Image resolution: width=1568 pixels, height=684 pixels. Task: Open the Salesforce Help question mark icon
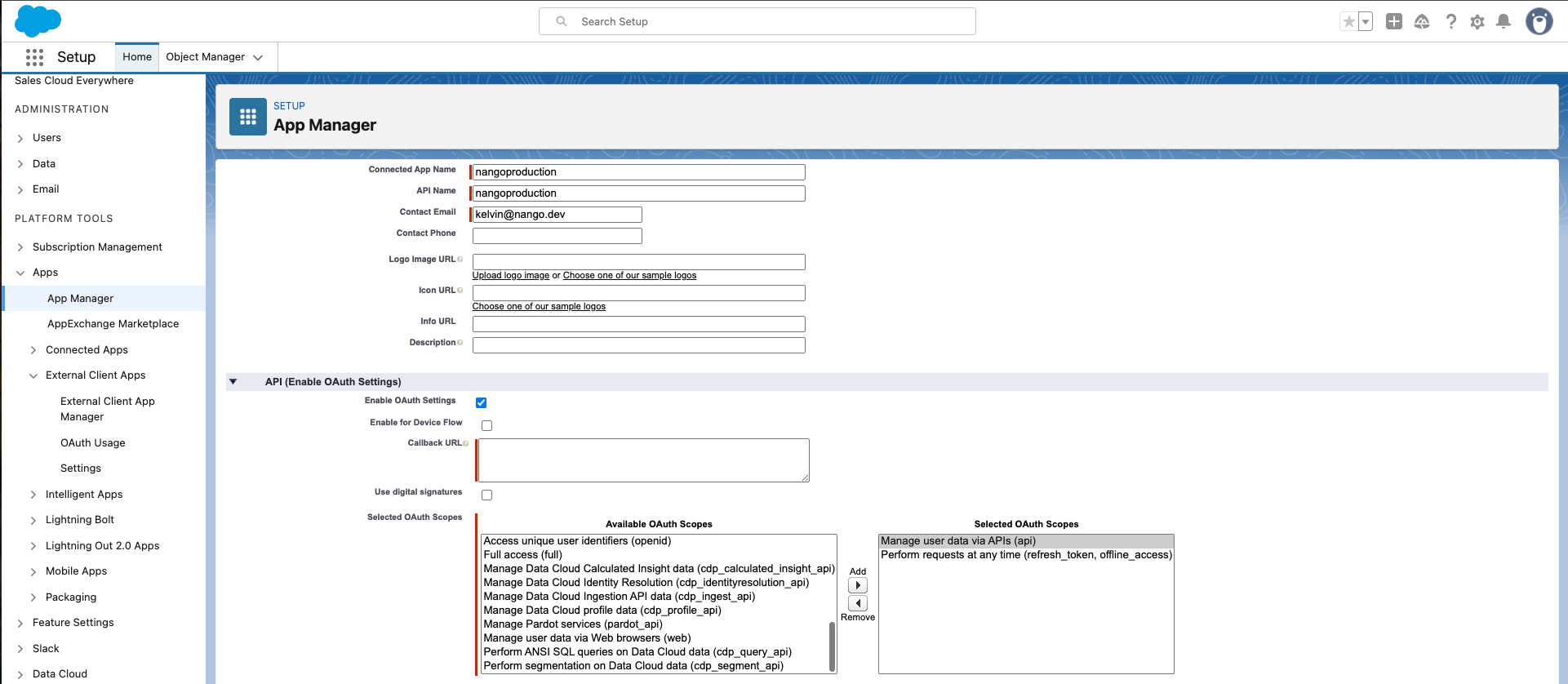[1450, 22]
